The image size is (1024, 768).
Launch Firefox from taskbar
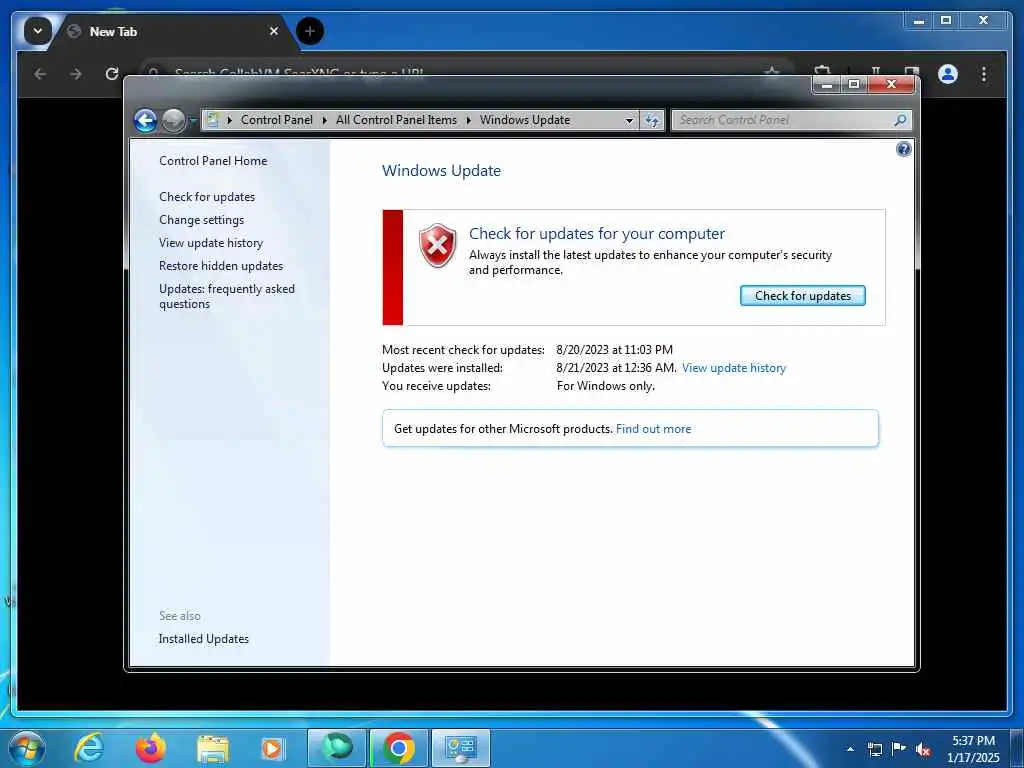(x=151, y=748)
